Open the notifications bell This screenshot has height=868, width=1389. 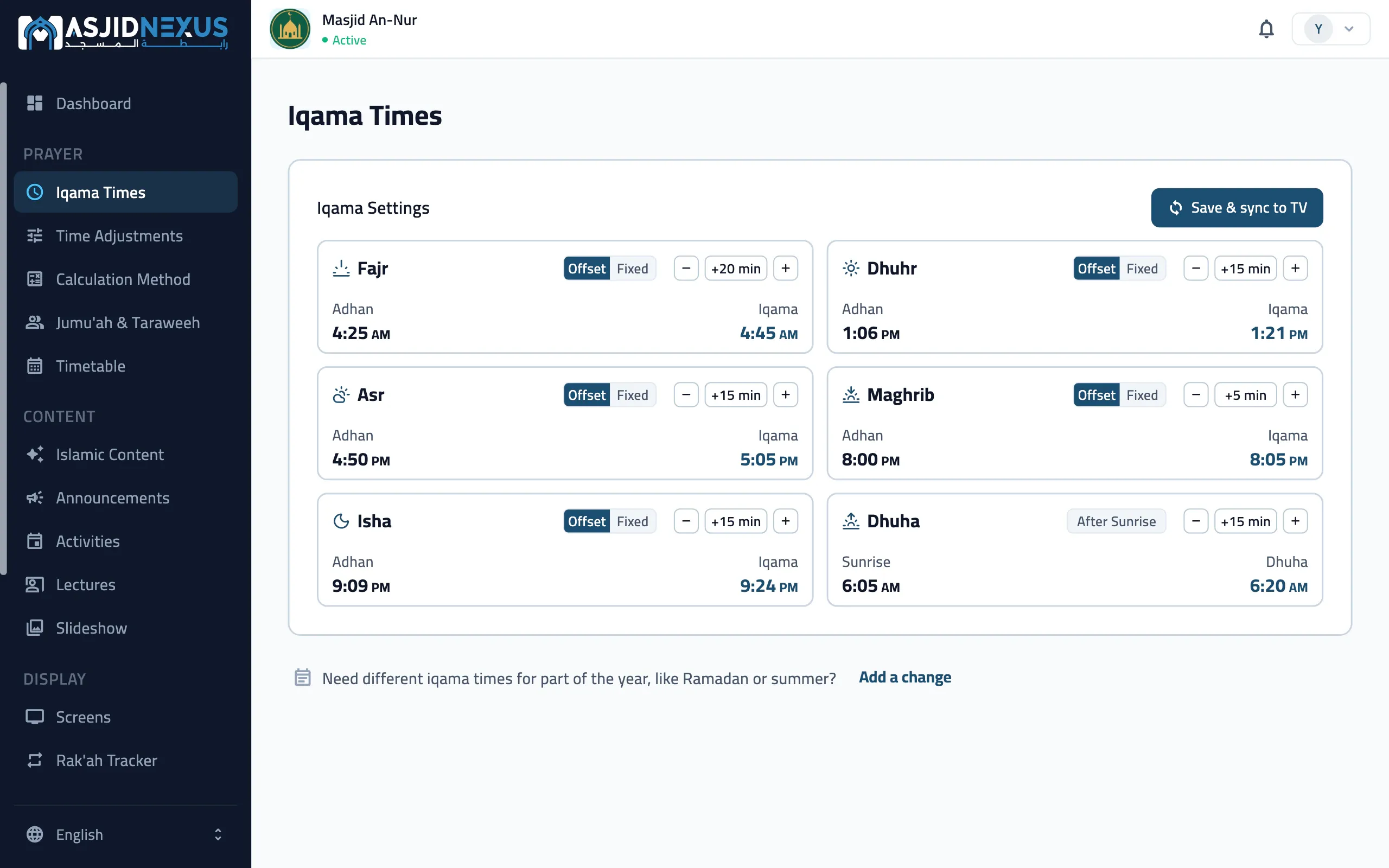click(1266, 29)
